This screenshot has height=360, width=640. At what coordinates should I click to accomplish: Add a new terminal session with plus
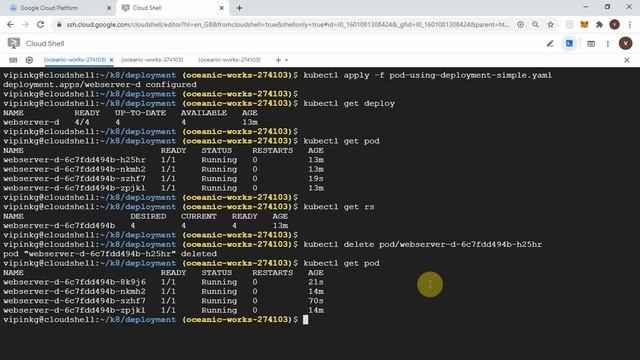pyautogui.click(x=278, y=60)
